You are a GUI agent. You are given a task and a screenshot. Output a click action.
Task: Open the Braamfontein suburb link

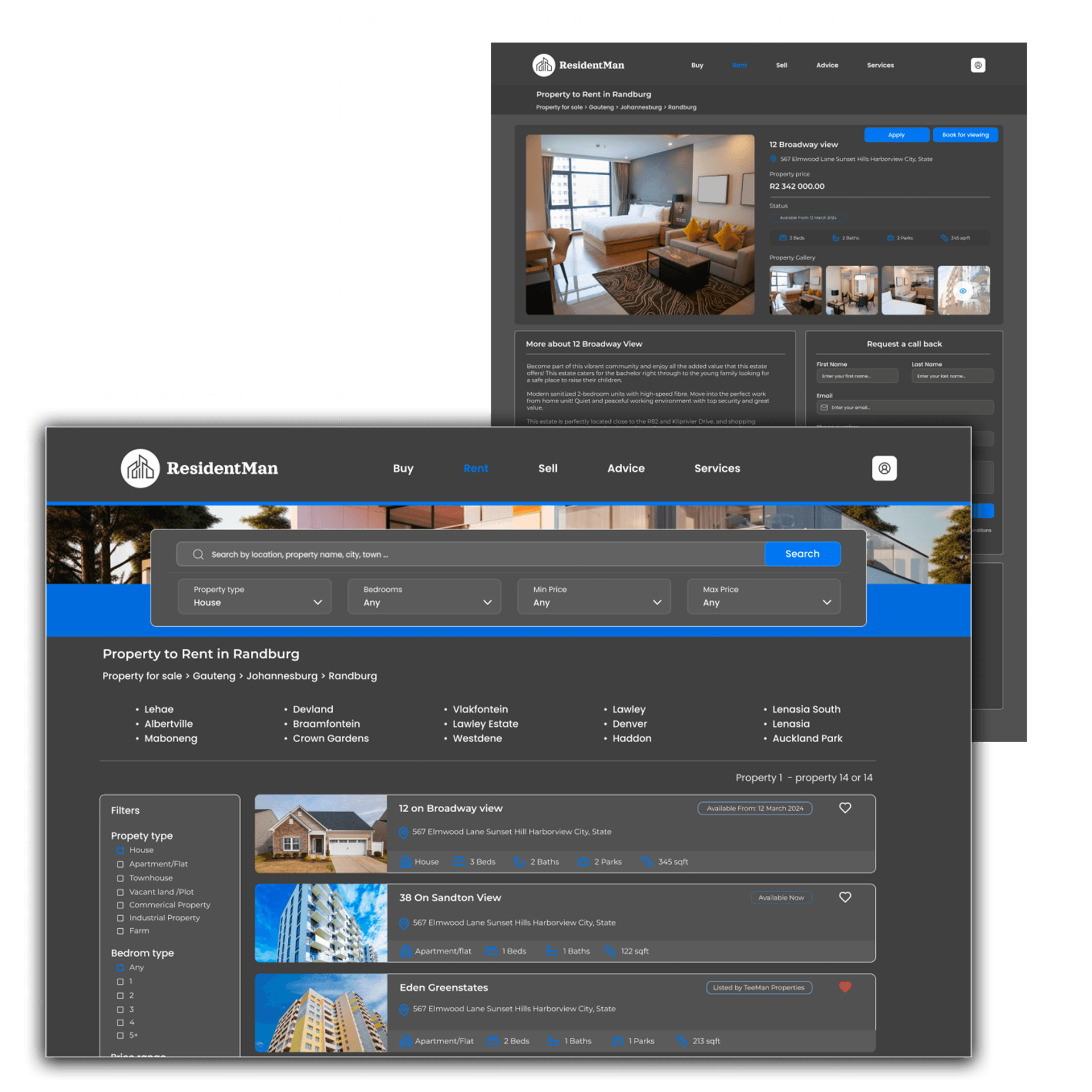(326, 723)
